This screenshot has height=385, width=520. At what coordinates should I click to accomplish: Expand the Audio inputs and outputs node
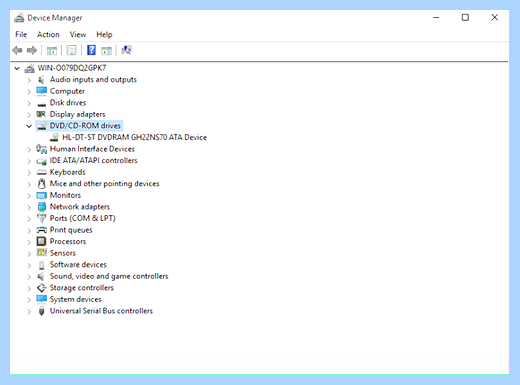click(x=29, y=80)
